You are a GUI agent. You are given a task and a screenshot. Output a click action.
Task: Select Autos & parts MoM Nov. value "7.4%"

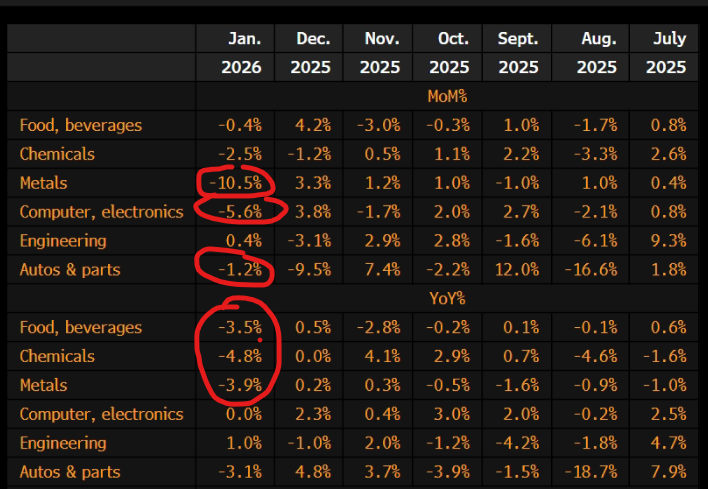(x=382, y=270)
